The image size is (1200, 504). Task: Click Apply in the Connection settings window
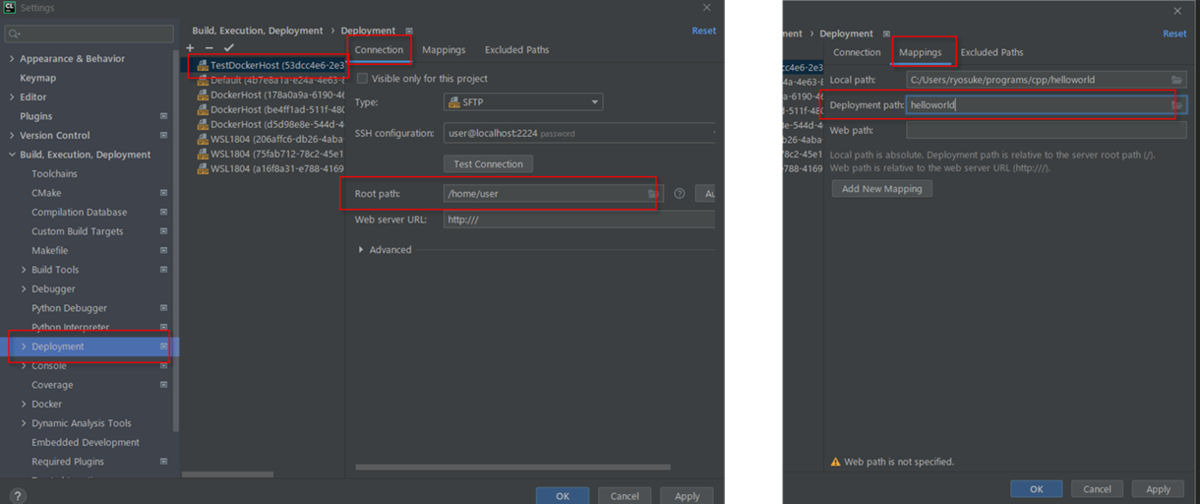point(687,496)
